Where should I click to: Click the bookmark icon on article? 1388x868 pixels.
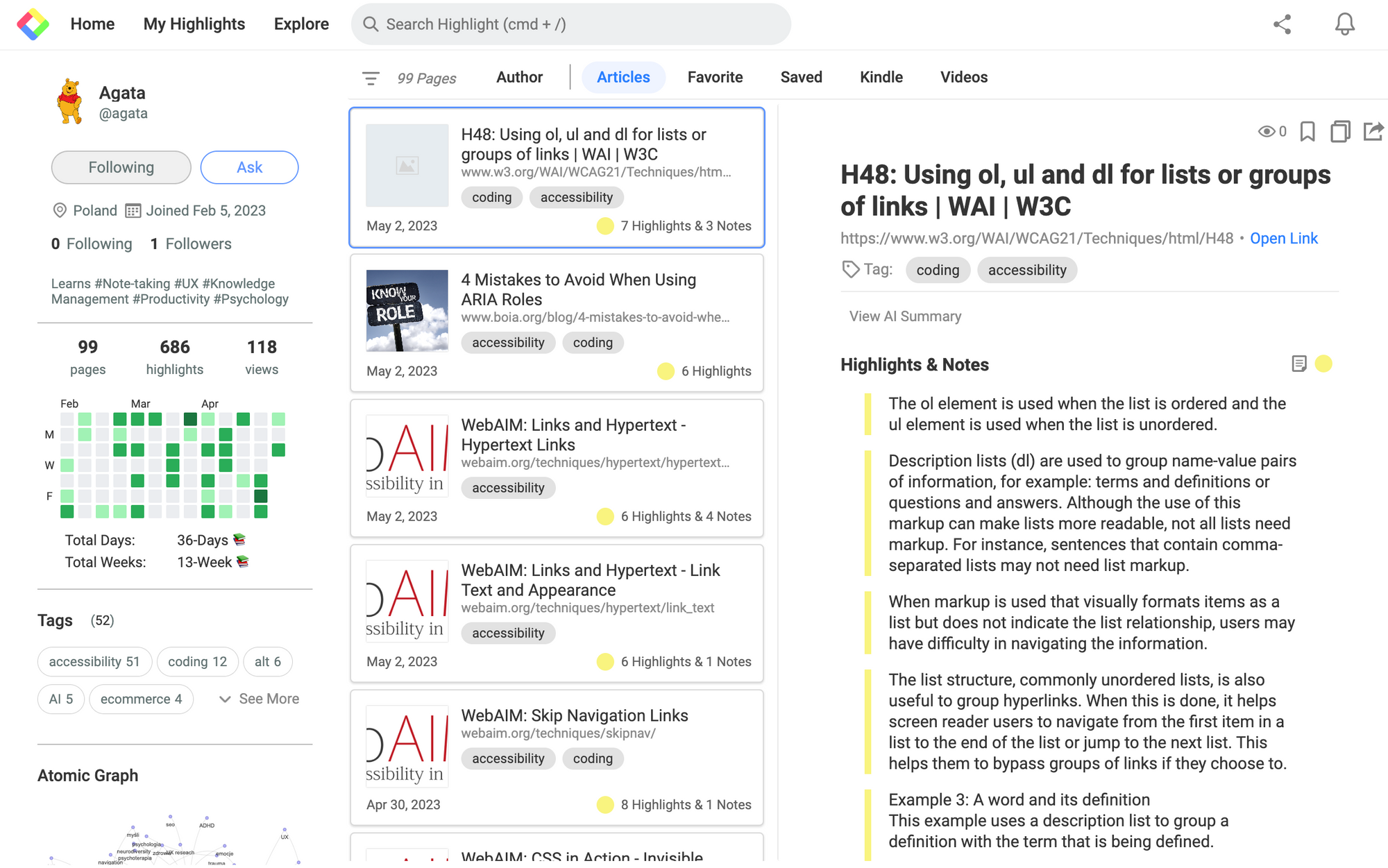[1307, 131]
